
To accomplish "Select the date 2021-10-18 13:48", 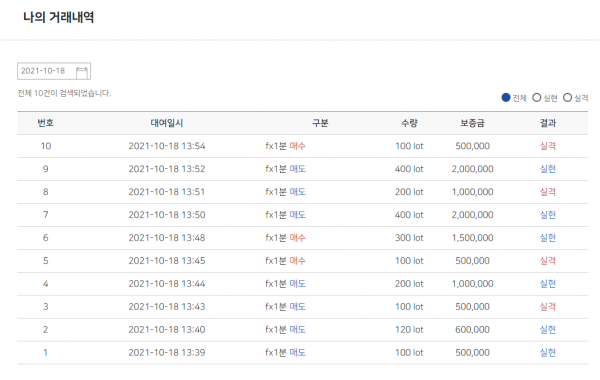I will [167, 238].
